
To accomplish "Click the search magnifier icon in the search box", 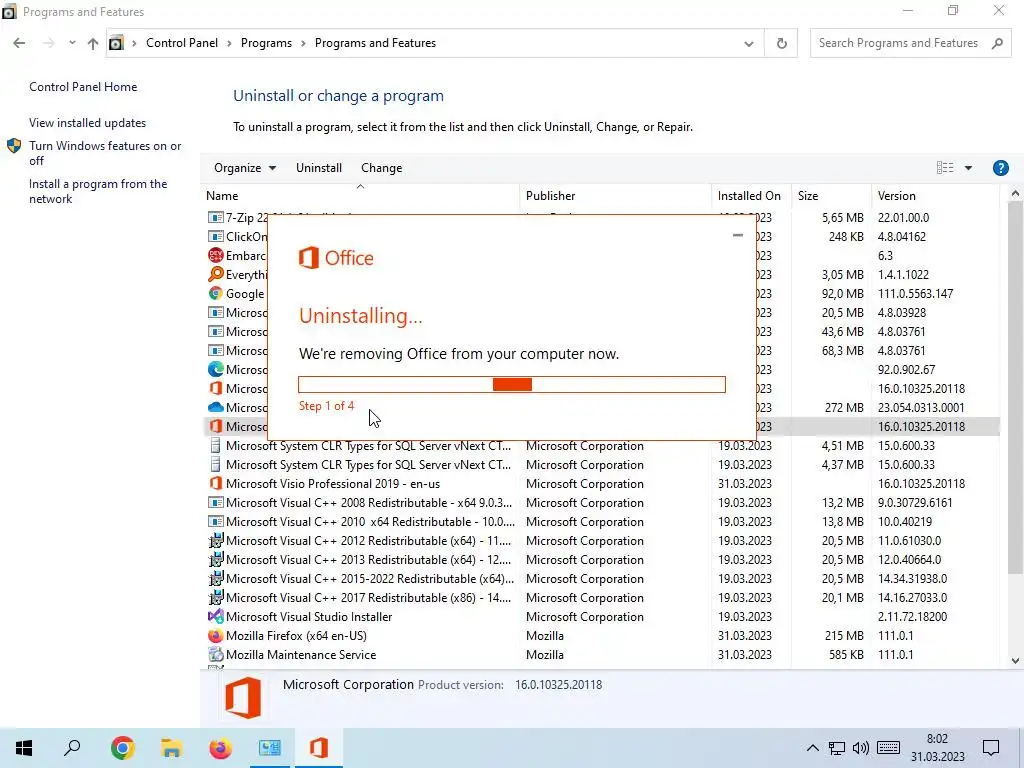I will 997,43.
